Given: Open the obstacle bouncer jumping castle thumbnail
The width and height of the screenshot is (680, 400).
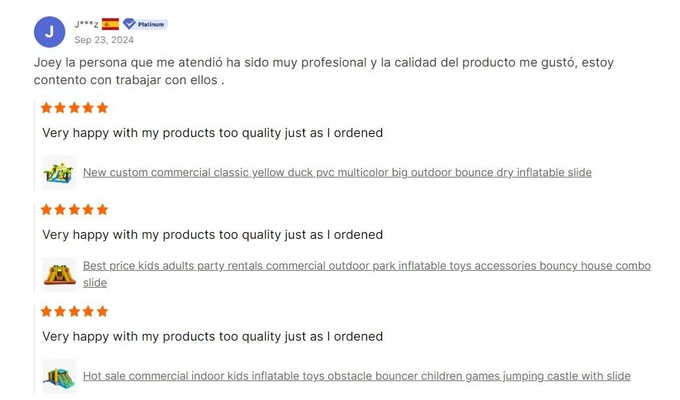Looking at the screenshot, I should coord(59,376).
